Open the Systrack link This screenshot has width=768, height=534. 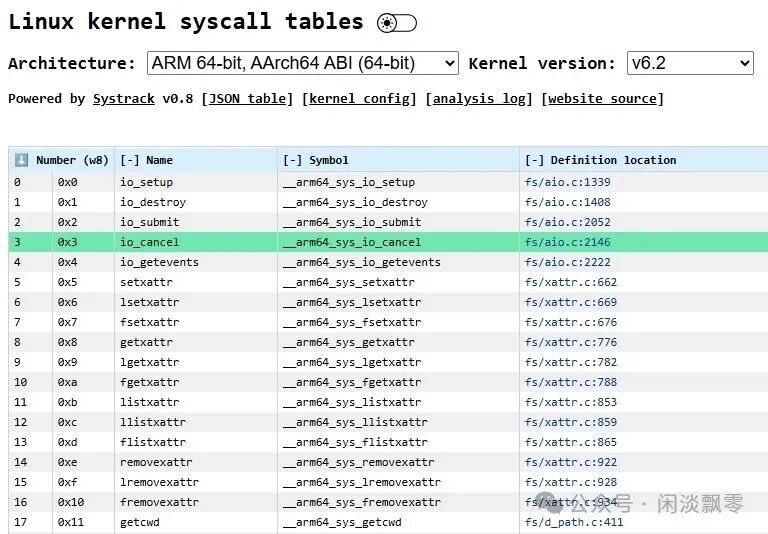[123, 99]
